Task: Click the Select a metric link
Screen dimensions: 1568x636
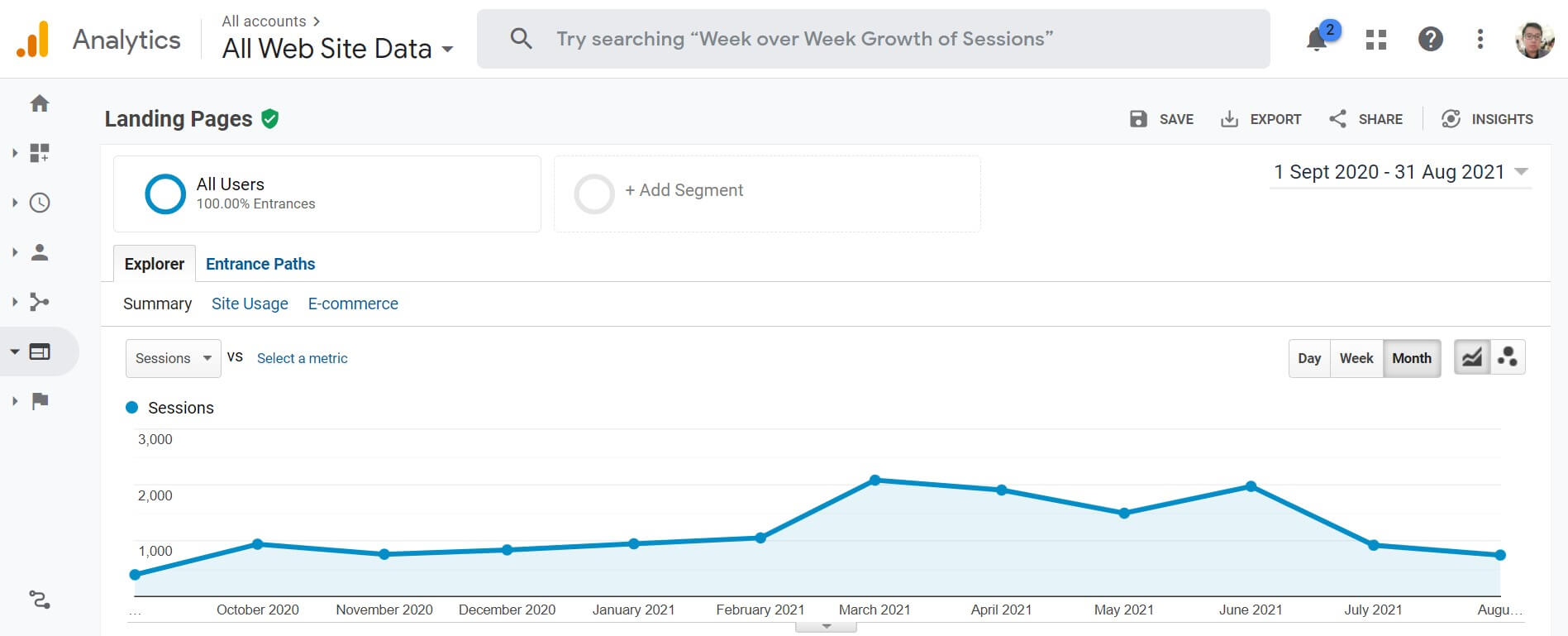Action: (x=302, y=358)
